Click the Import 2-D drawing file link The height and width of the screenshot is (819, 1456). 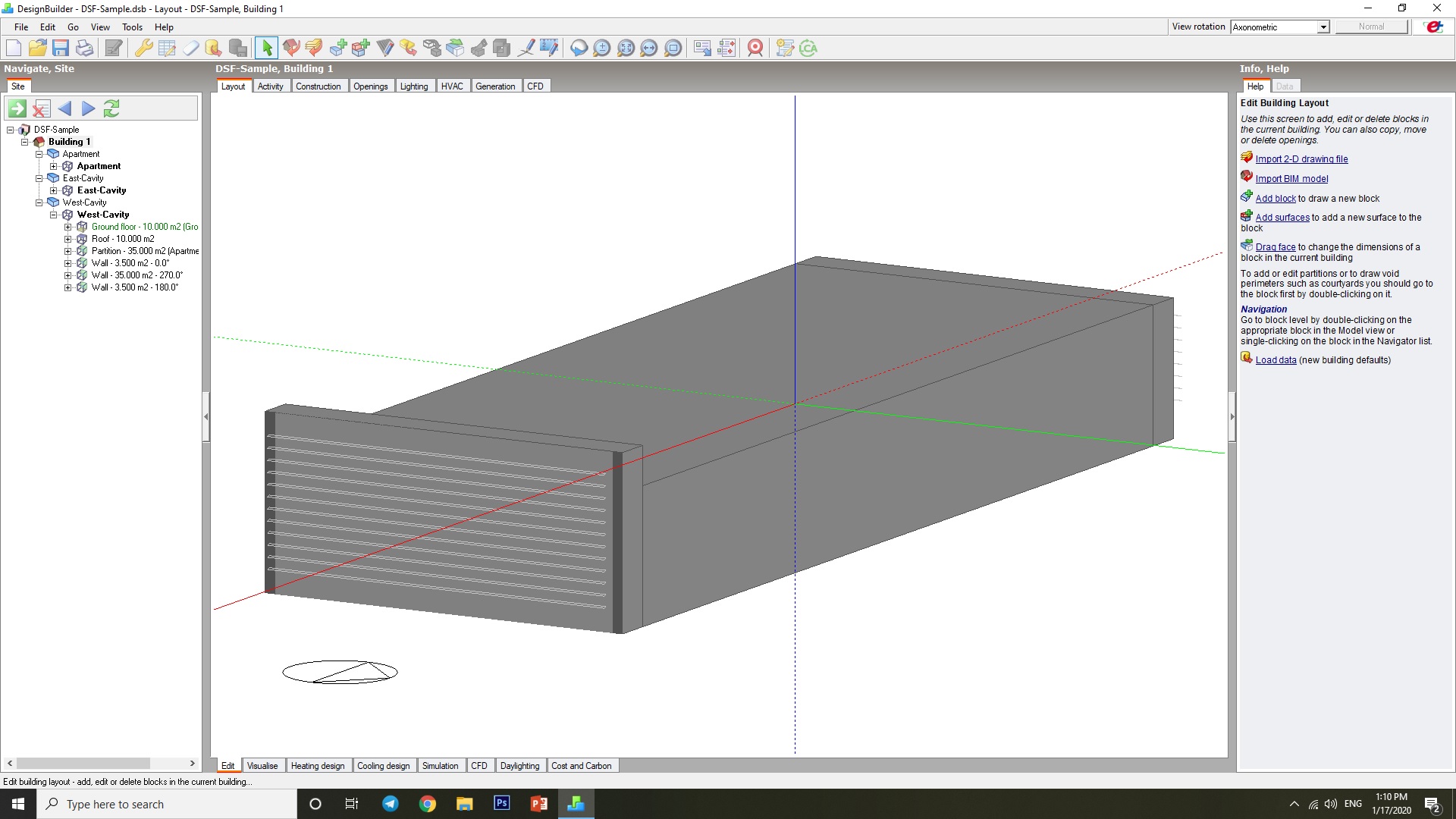pos(1301,159)
